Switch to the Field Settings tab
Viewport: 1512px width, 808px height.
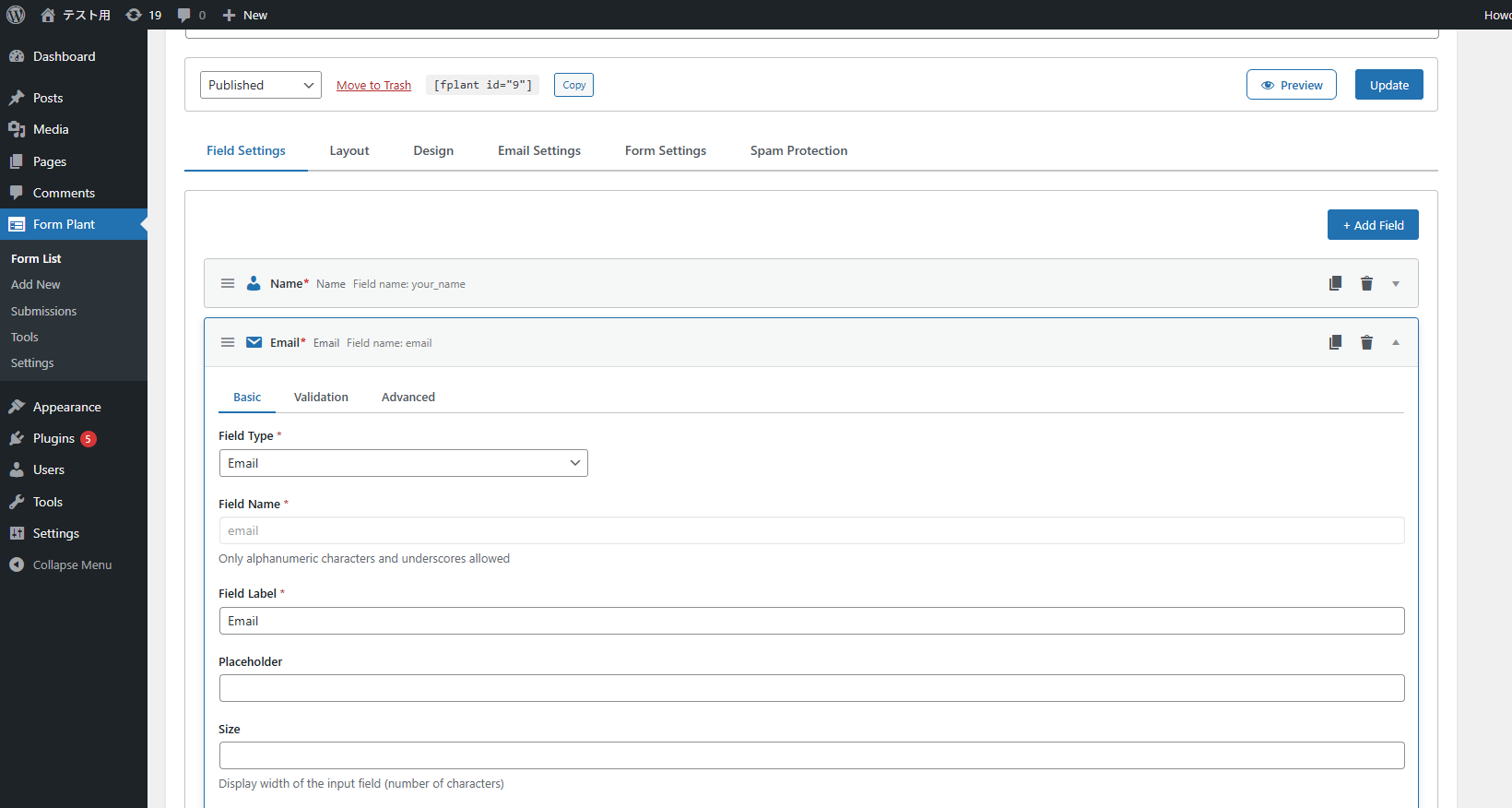pos(246,150)
